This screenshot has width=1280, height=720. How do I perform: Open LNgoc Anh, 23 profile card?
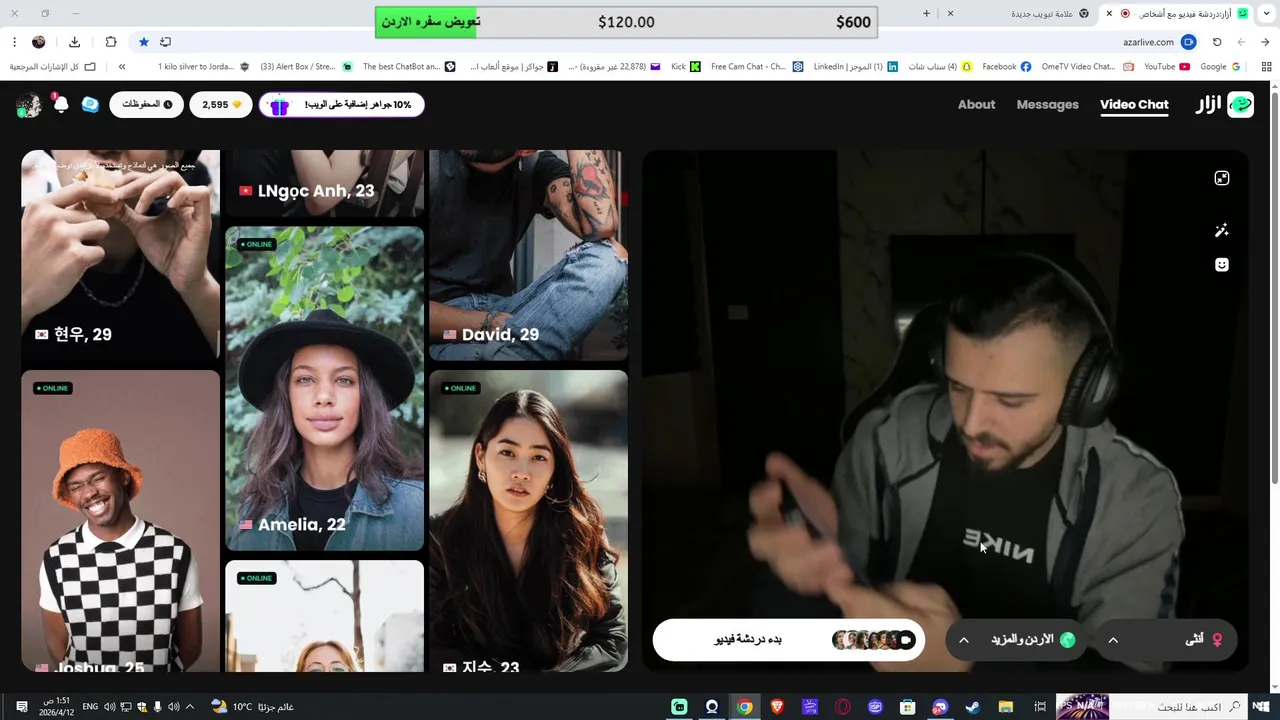[324, 183]
